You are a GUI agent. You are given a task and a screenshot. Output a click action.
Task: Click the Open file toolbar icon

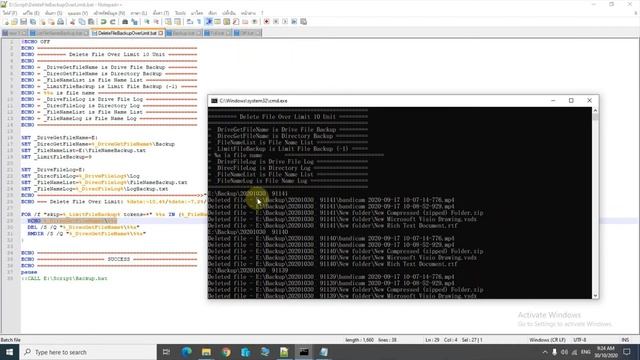click(x=14, y=22)
